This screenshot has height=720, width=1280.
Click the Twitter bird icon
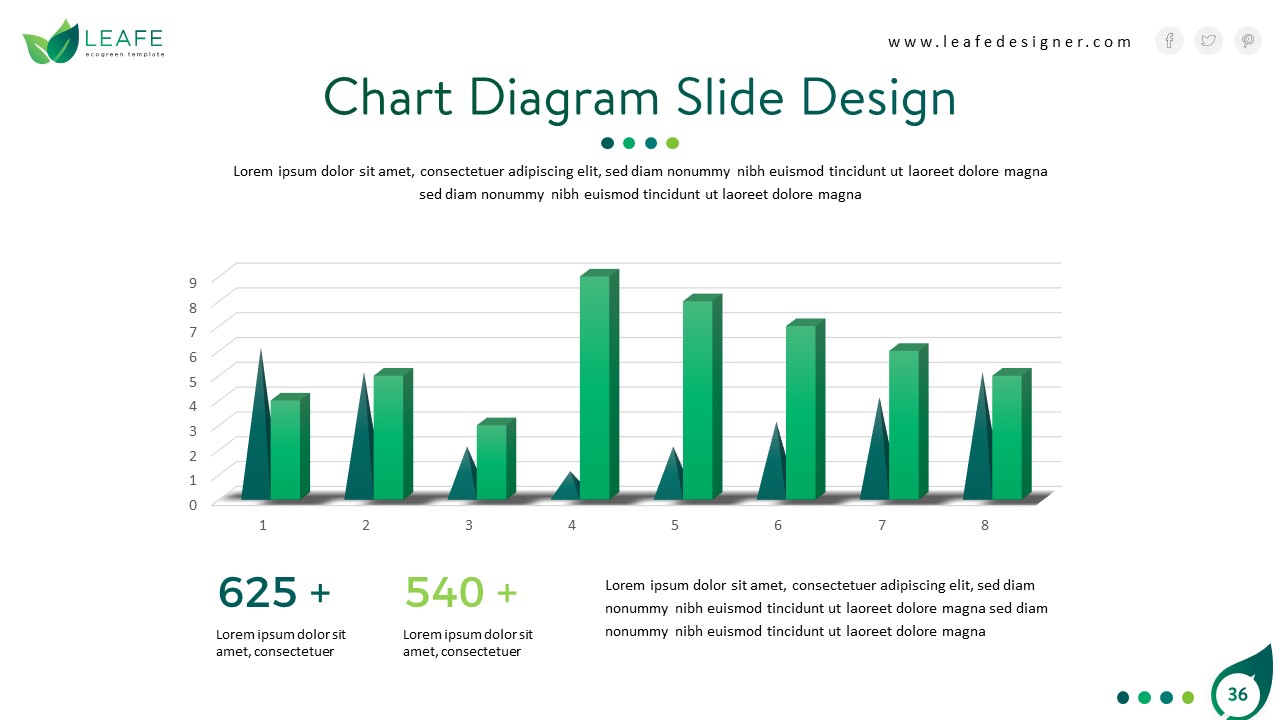click(1208, 41)
